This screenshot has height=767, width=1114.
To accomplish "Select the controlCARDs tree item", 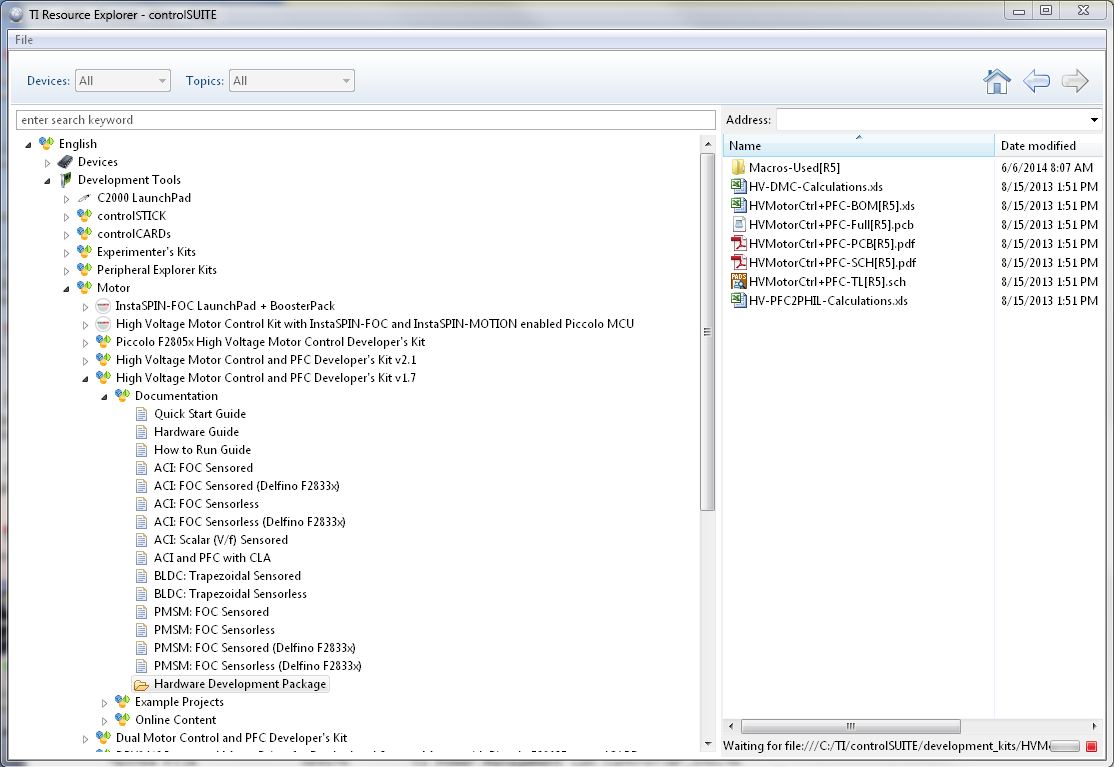I will [134, 234].
